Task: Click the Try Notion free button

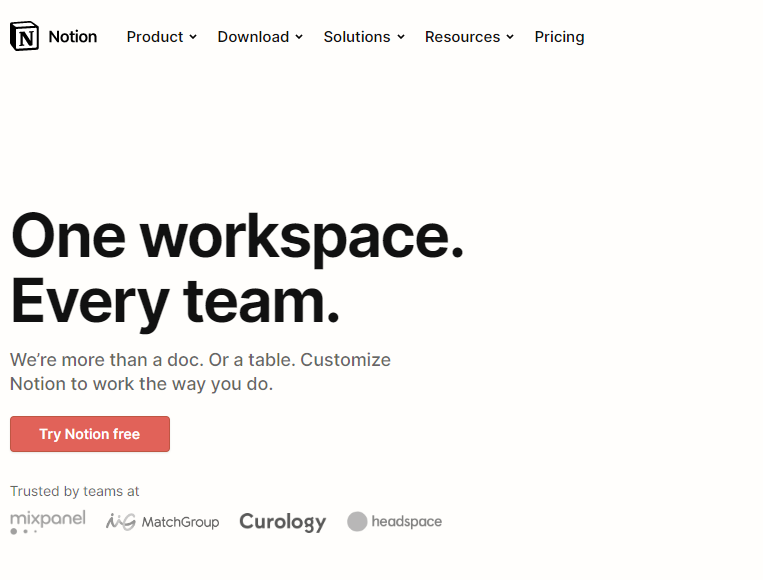Action: [90, 434]
